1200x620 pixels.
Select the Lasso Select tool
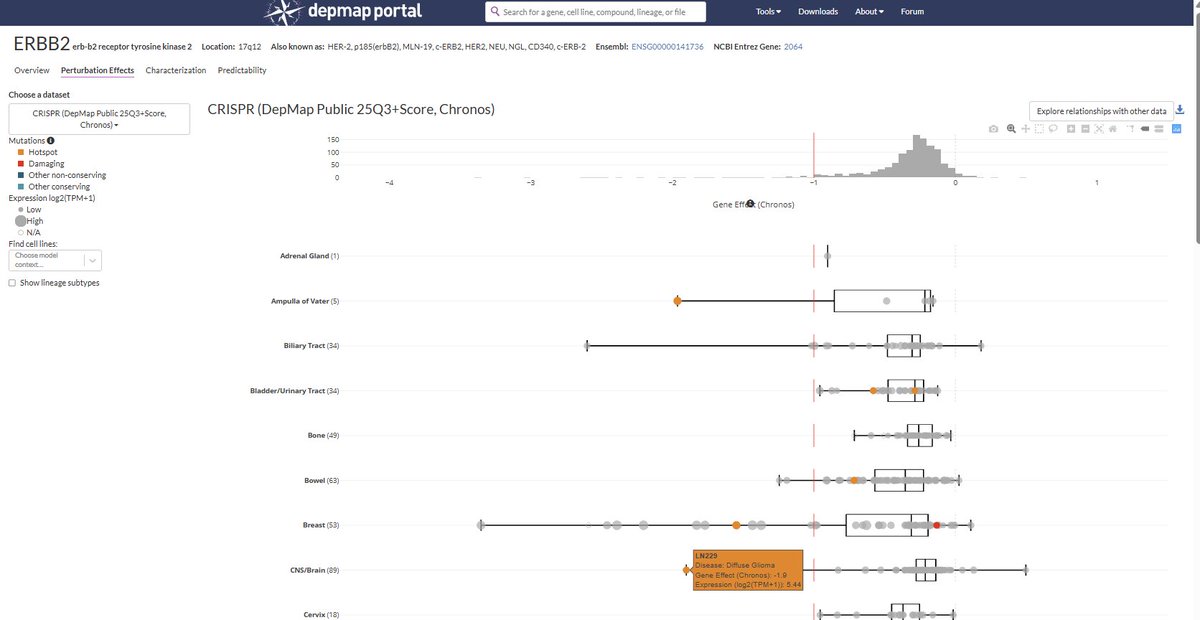tap(1053, 129)
